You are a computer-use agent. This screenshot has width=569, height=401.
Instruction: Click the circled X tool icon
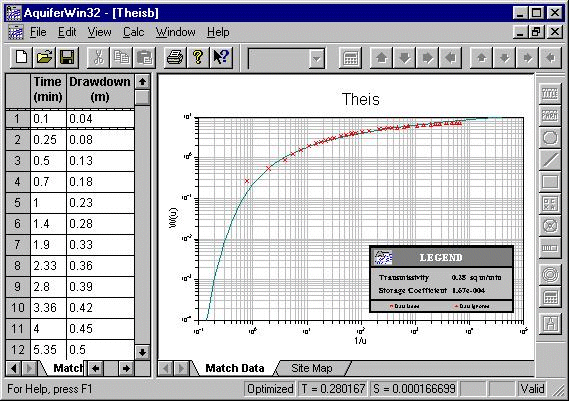[550, 226]
